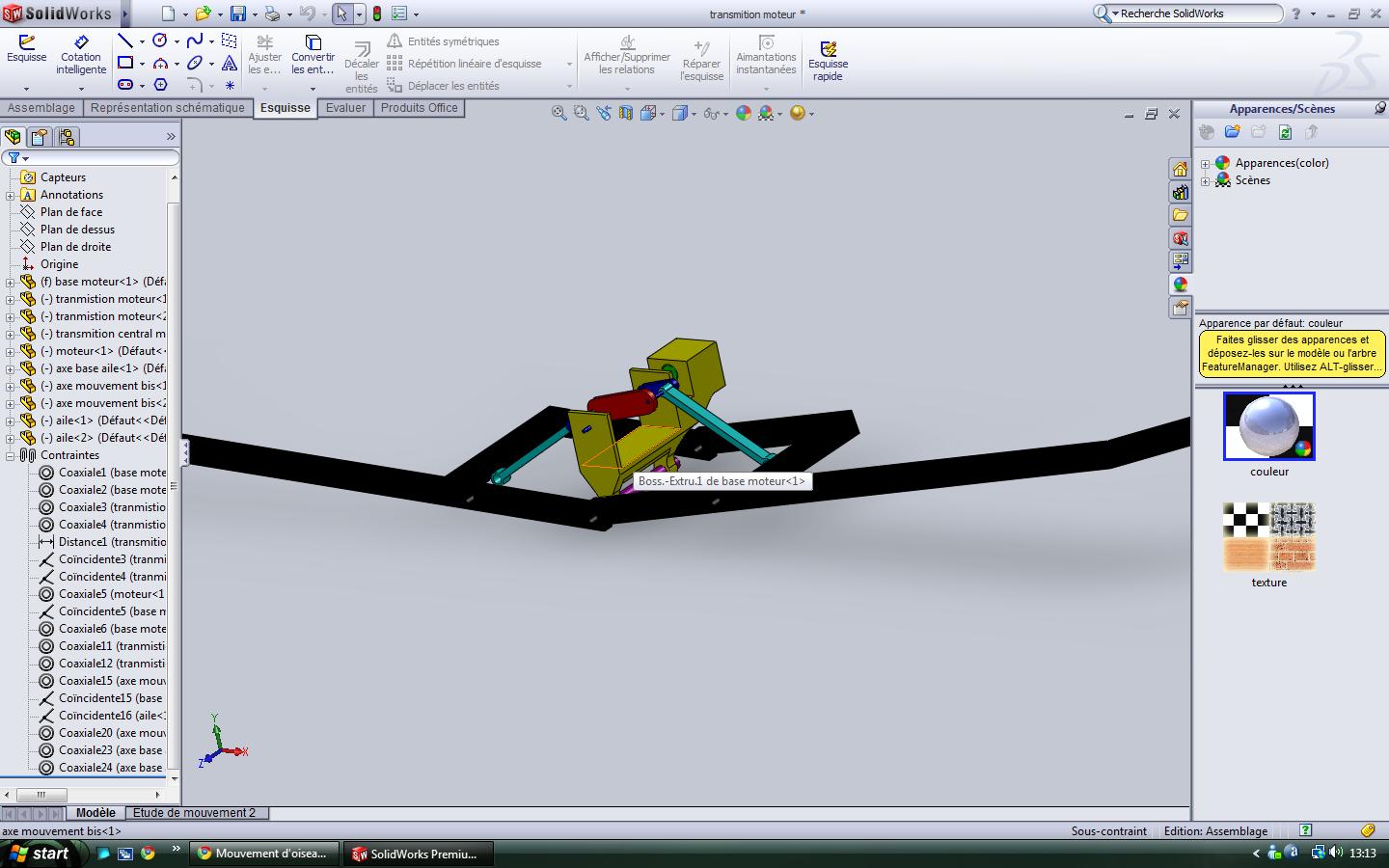Save the document with the floppy icon
1389x868 pixels.
pos(237,14)
